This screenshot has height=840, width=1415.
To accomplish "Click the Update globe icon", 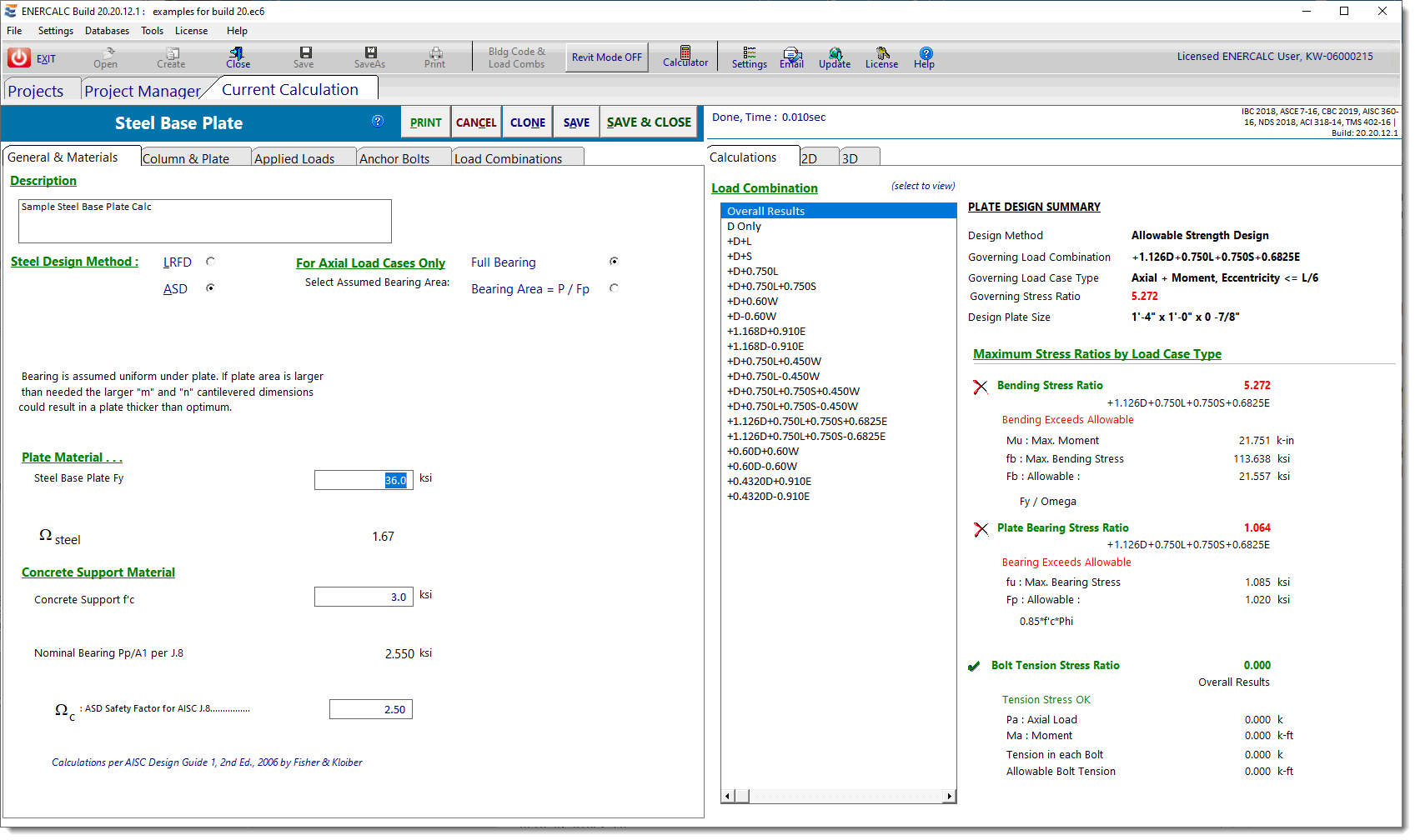I will click(835, 52).
